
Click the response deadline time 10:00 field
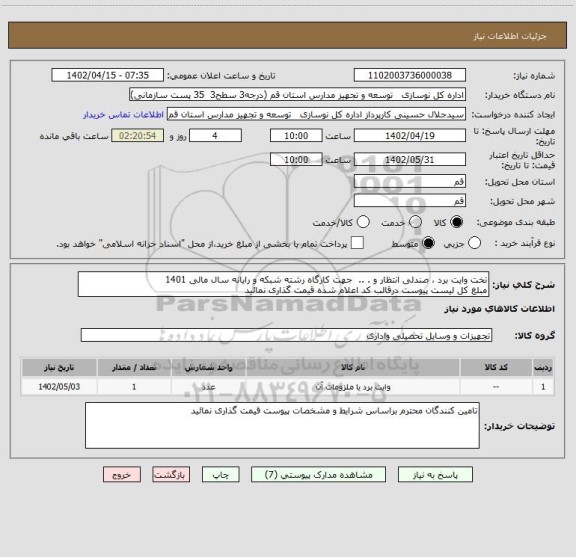(x=296, y=136)
